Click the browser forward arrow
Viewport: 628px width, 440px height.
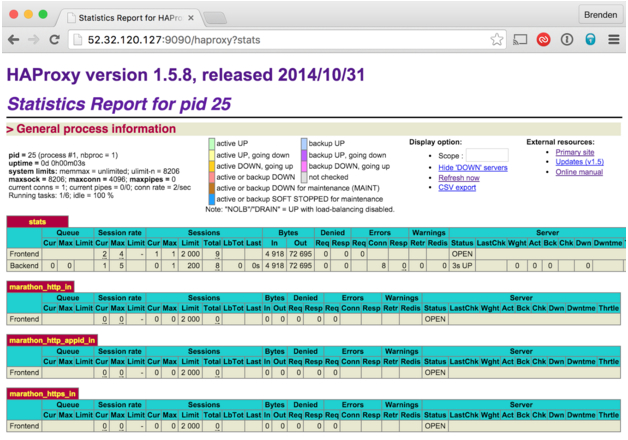(34, 40)
